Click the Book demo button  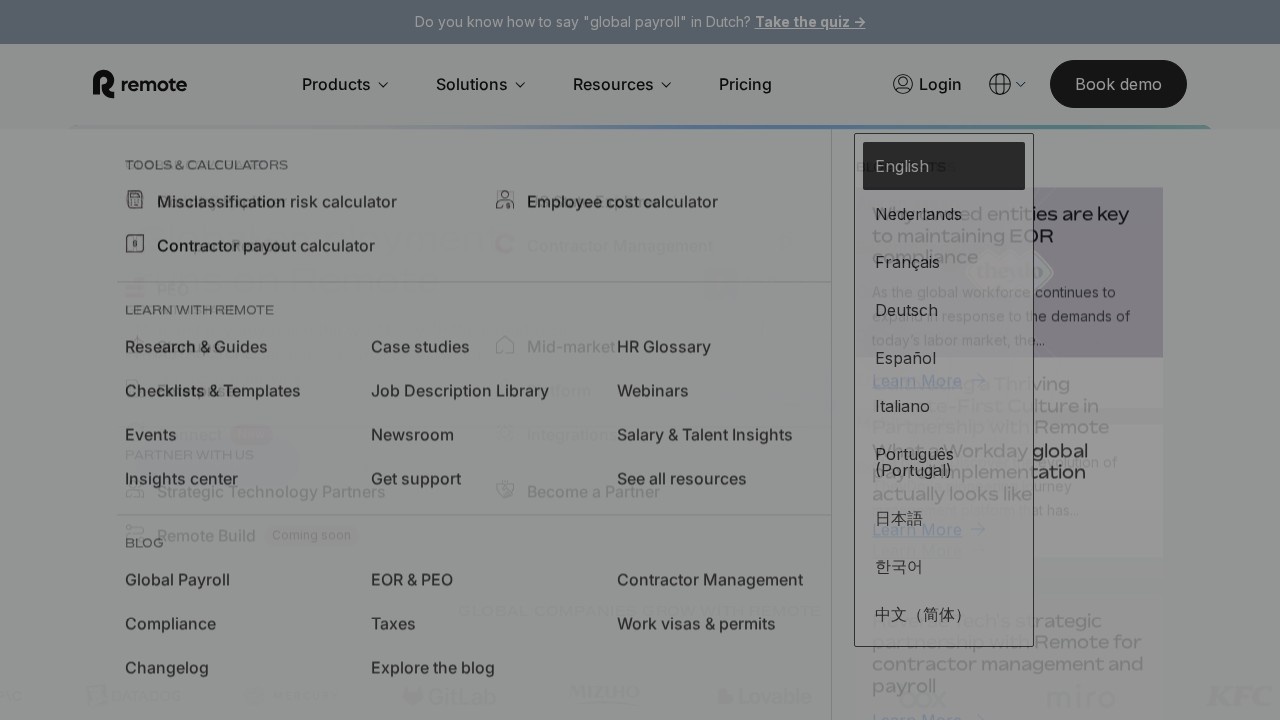coord(1118,84)
